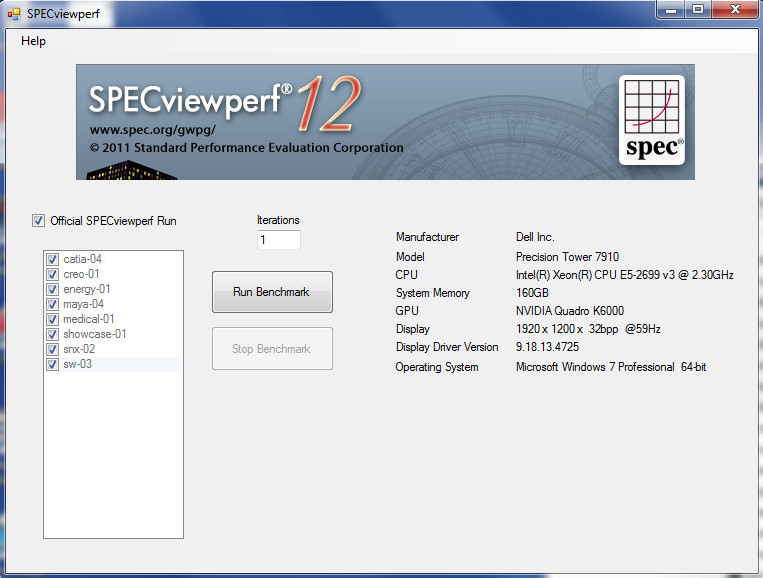Click the www.spec.org/gwpg/ banner URL

click(x=152, y=130)
